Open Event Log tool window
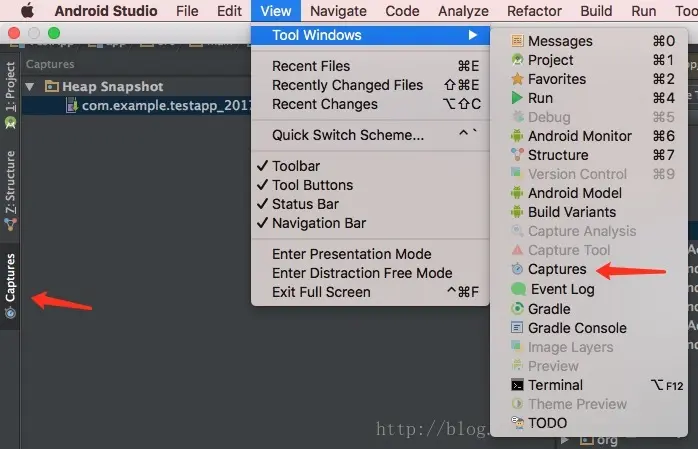 [589, 289]
